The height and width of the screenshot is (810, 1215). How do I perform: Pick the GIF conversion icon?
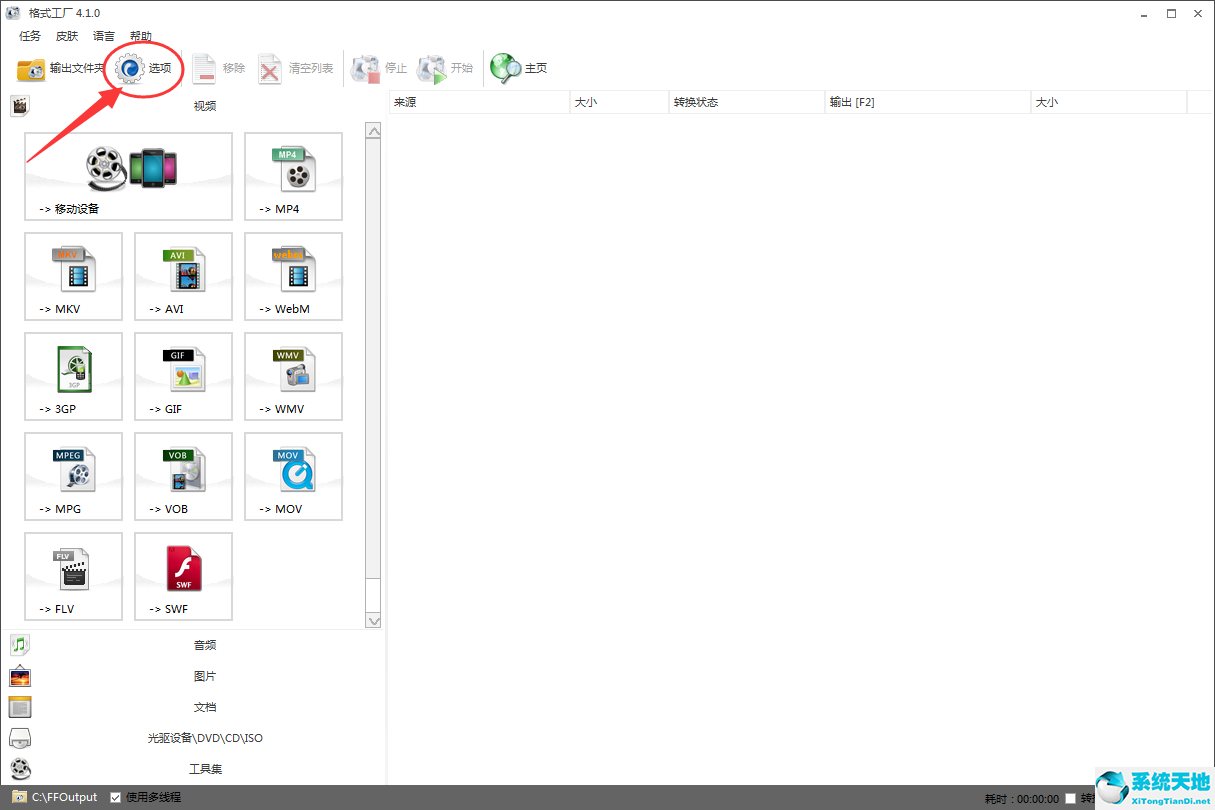183,370
